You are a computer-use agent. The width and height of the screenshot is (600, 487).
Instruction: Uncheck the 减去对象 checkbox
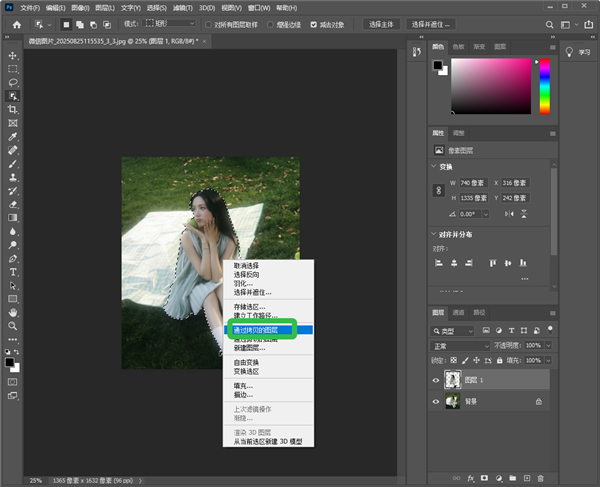click(314, 23)
